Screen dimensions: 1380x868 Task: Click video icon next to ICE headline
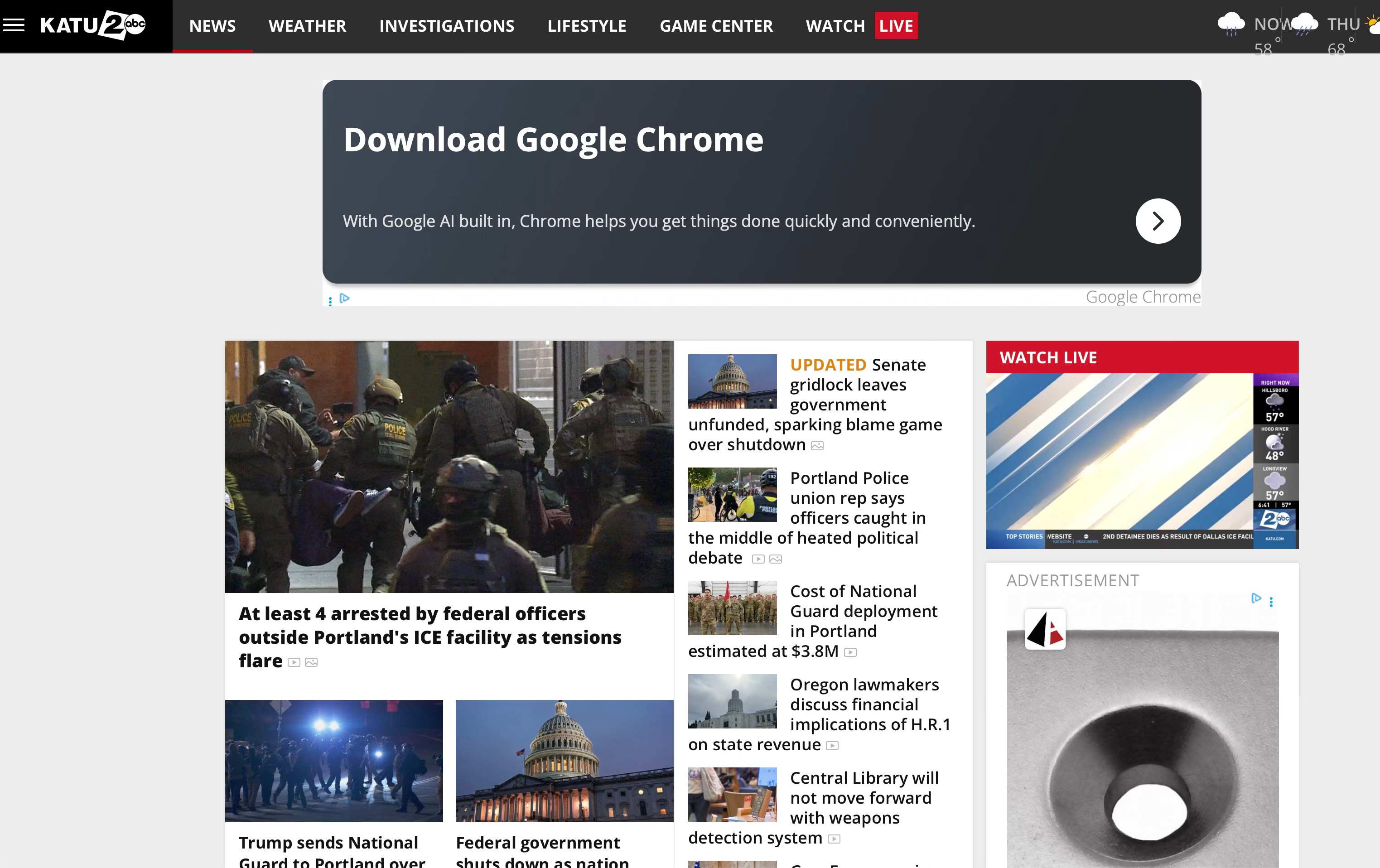[294, 662]
